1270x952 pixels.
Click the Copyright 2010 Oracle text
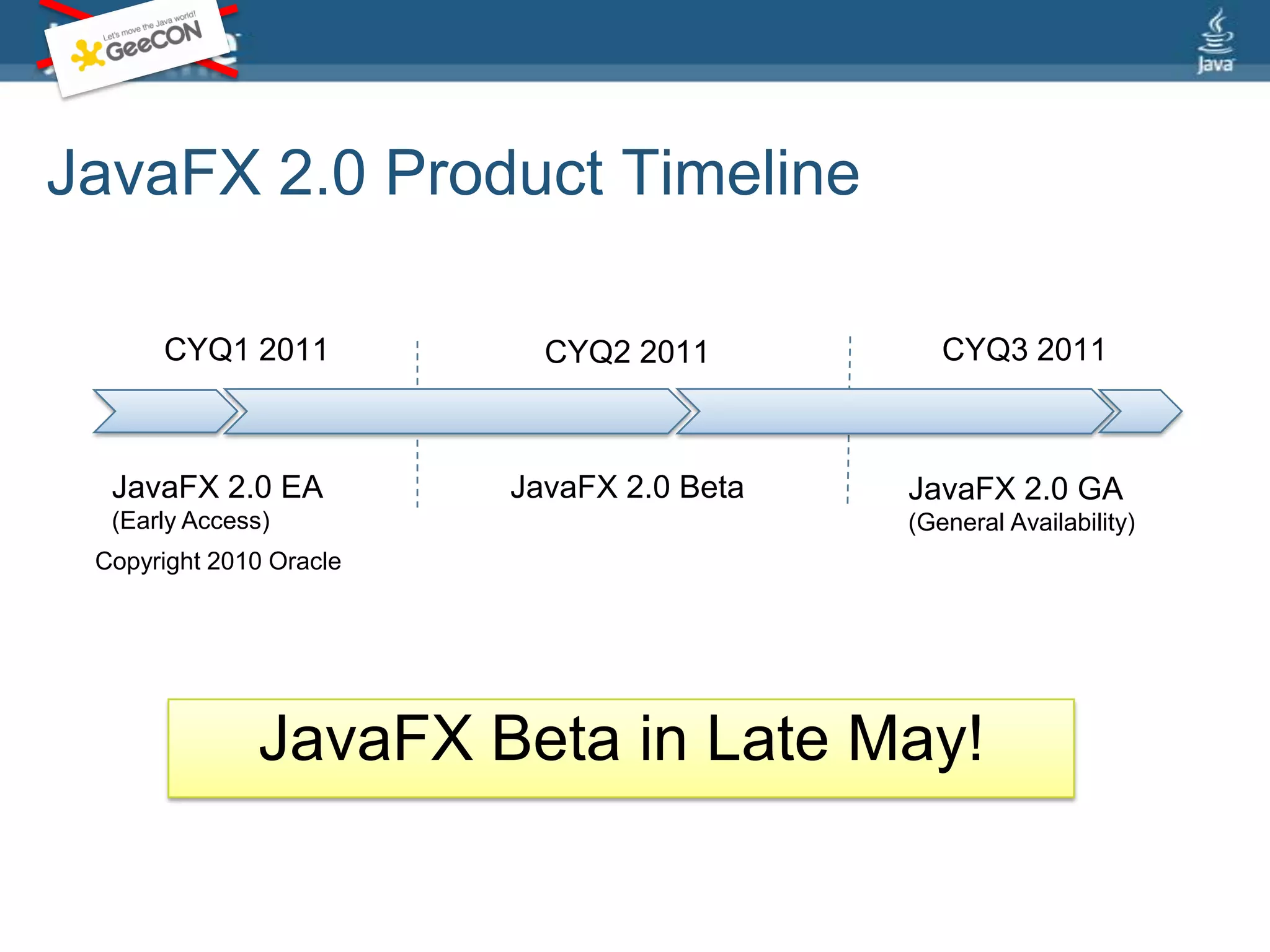coord(218,562)
